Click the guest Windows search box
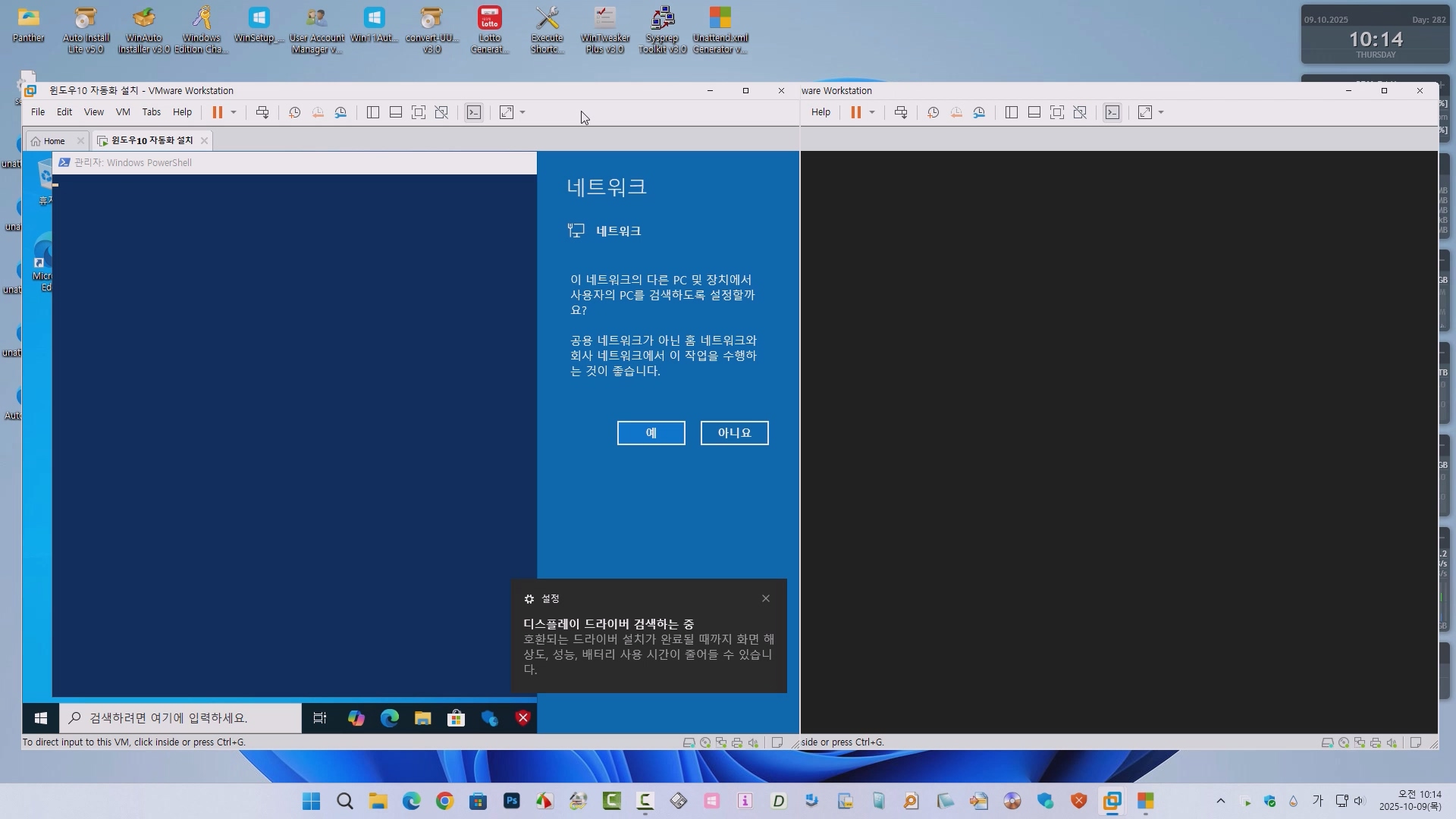The height and width of the screenshot is (819, 1456). click(182, 718)
